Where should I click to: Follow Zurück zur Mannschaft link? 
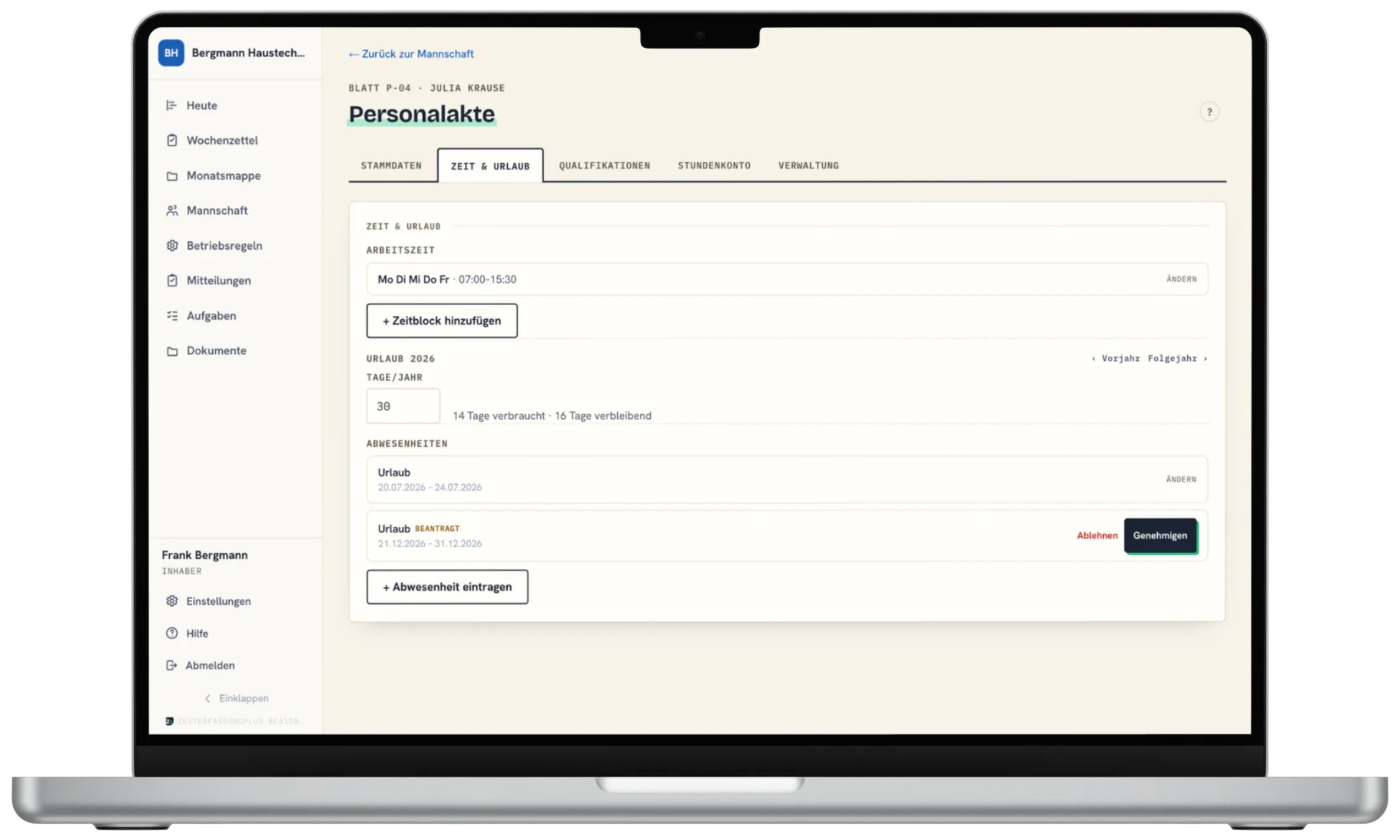coord(411,54)
